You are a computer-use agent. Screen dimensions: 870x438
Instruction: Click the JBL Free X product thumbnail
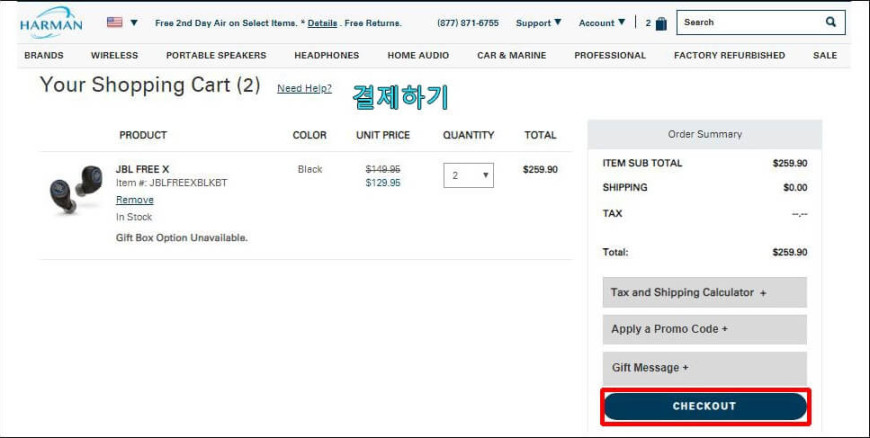(x=76, y=189)
